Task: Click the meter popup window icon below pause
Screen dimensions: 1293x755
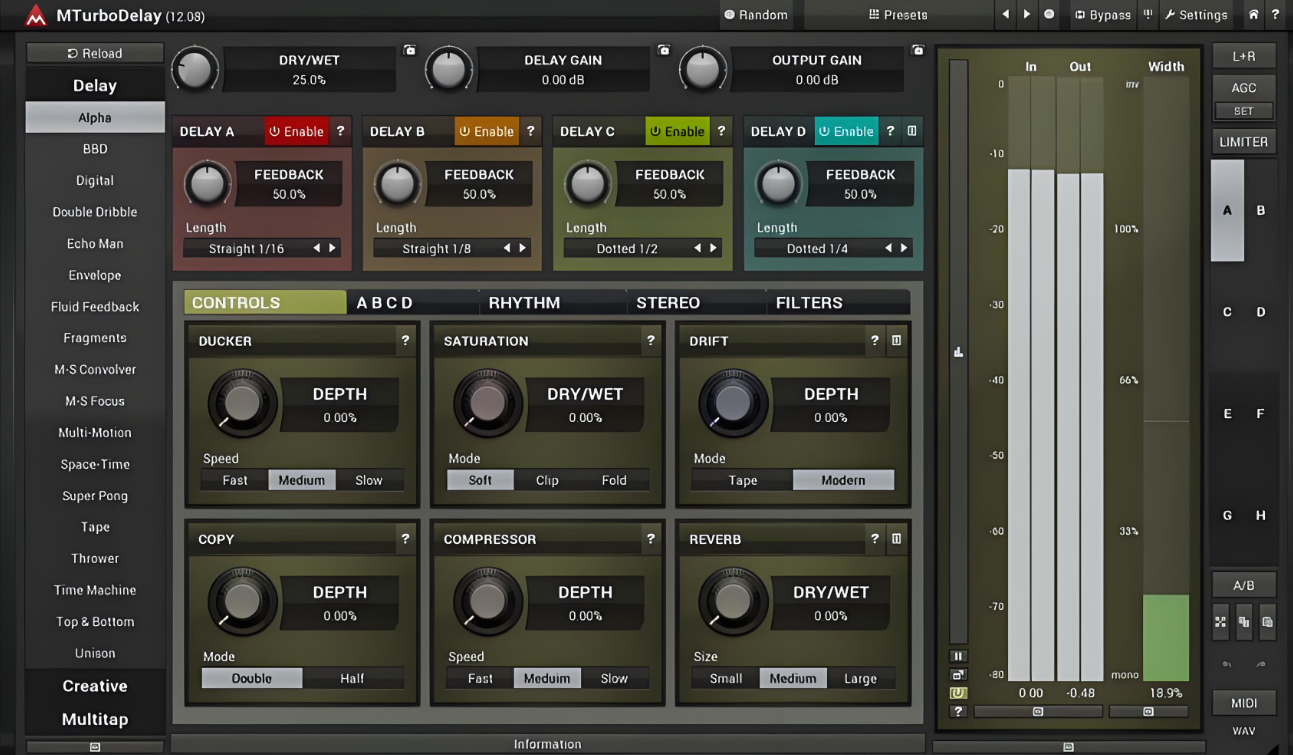Action: [x=958, y=675]
